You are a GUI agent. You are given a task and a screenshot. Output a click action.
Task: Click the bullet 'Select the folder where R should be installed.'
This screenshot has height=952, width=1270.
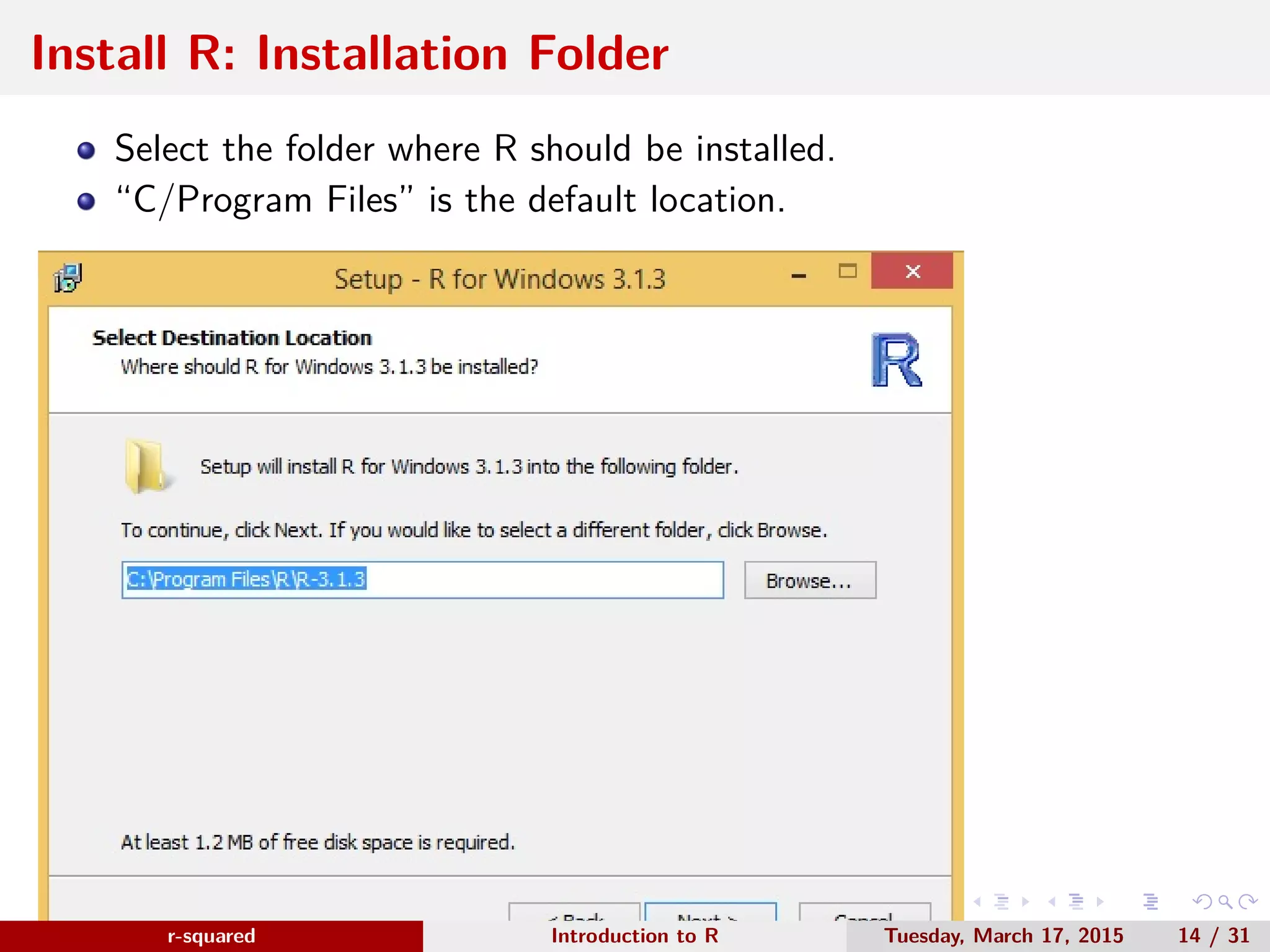475,149
